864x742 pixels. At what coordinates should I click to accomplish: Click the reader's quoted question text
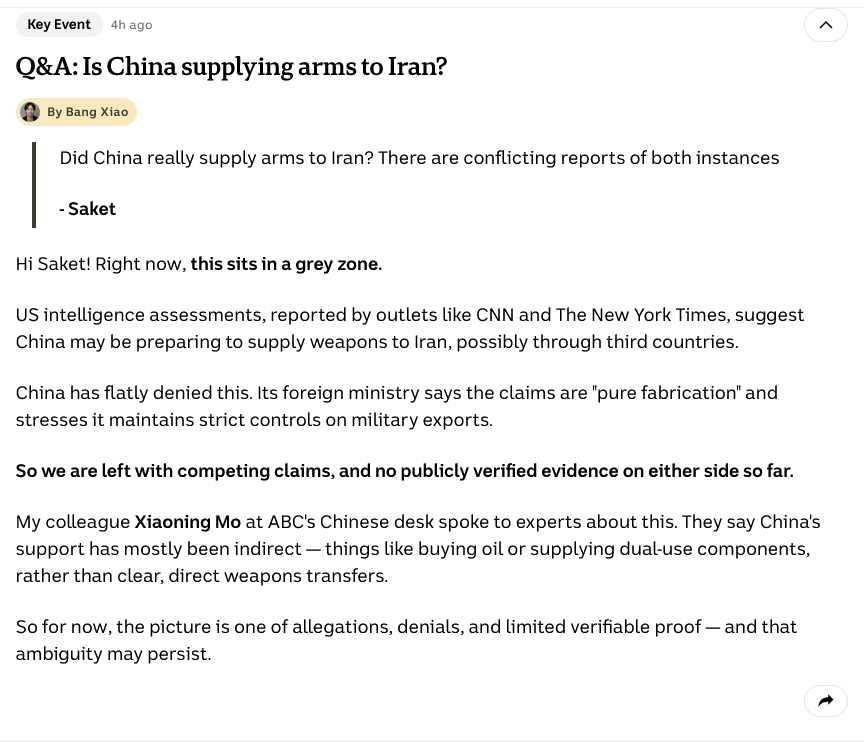pos(419,158)
